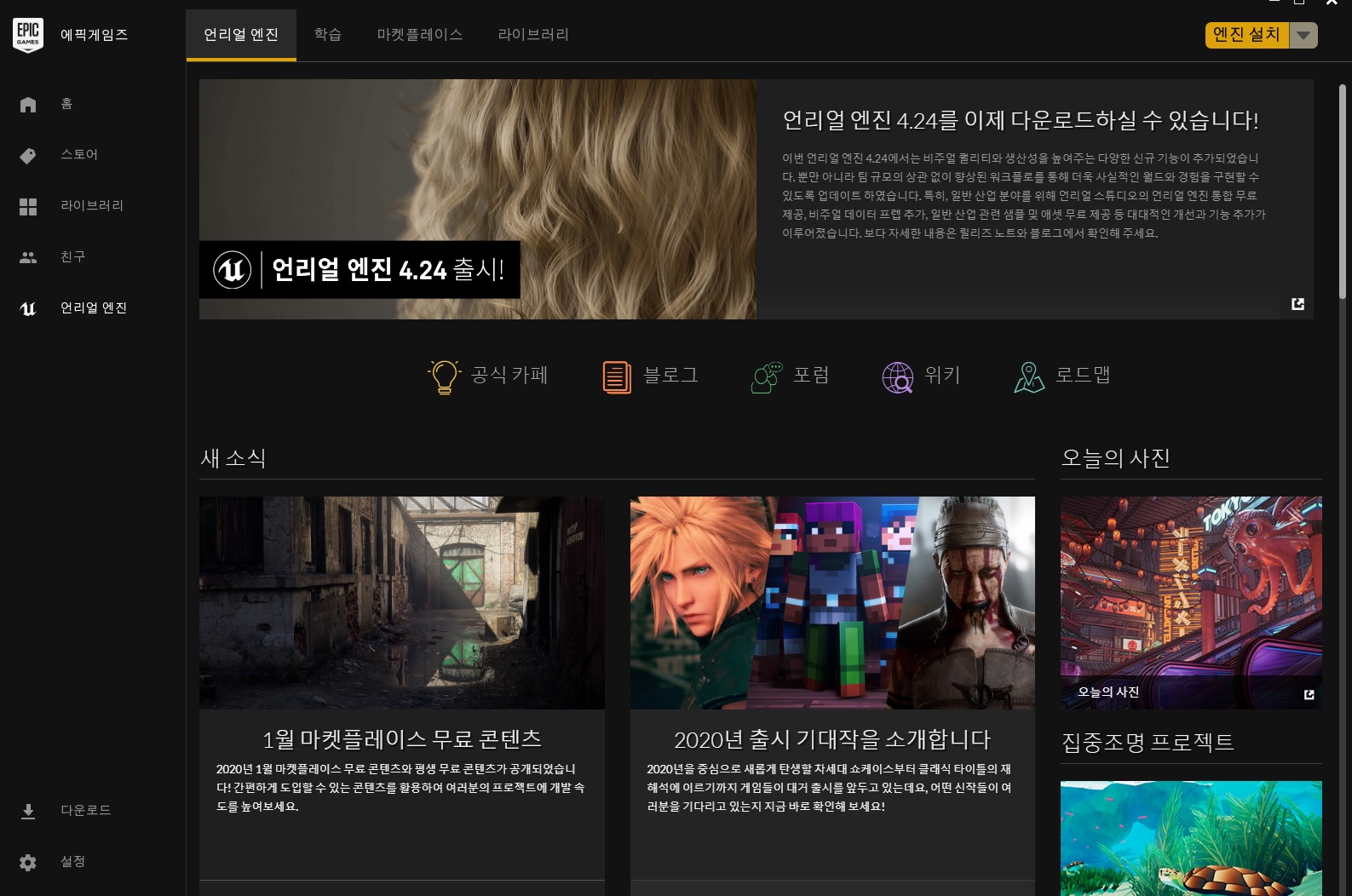Click title 1월 마켓플레이스 무료 콘텐츠
This screenshot has width=1352, height=896.
402,739
